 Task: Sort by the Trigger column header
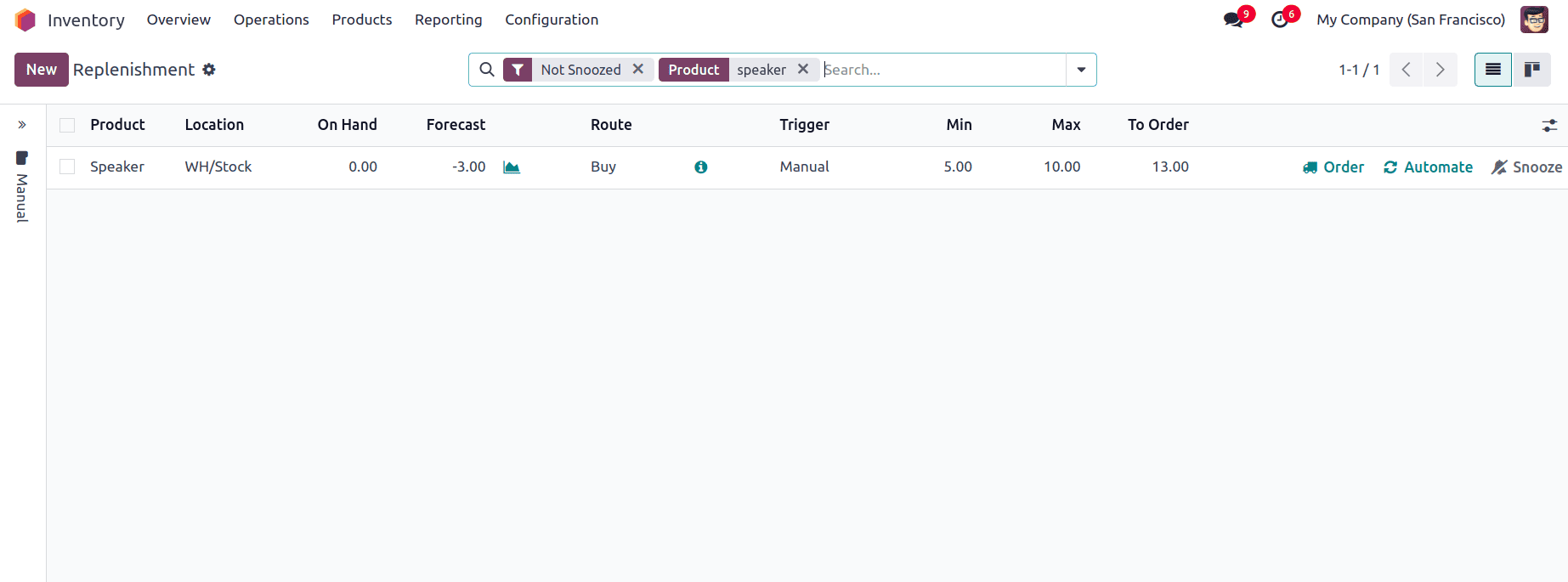[x=804, y=125]
